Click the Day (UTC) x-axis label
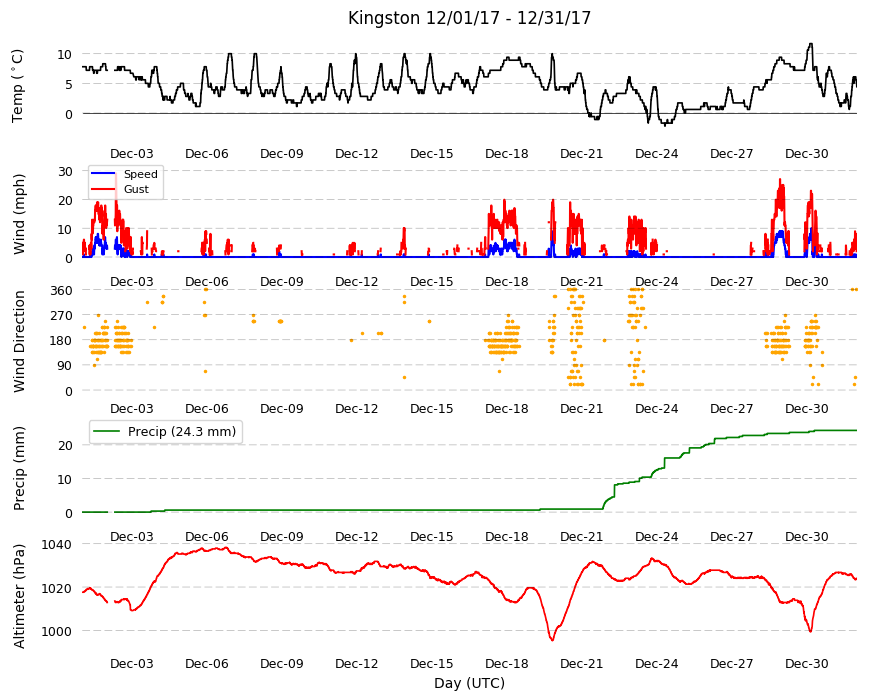The height and width of the screenshot is (700, 870). click(x=469, y=683)
